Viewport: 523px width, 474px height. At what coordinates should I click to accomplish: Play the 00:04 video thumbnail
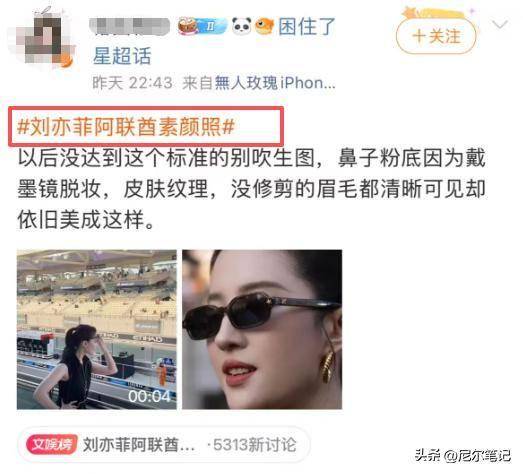(x=97, y=329)
